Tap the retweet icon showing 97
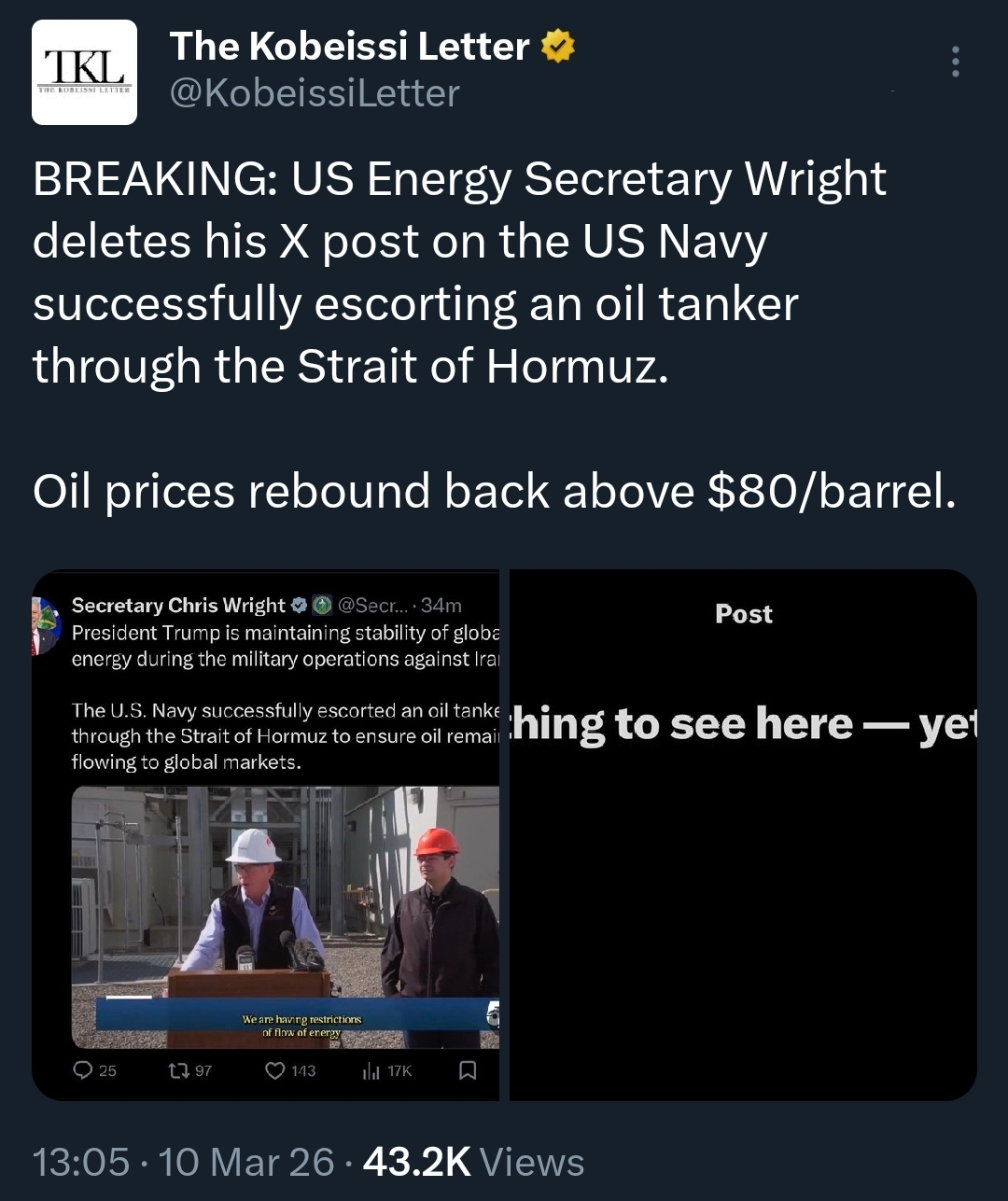The image size is (1008, 1201). coord(178,1070)
